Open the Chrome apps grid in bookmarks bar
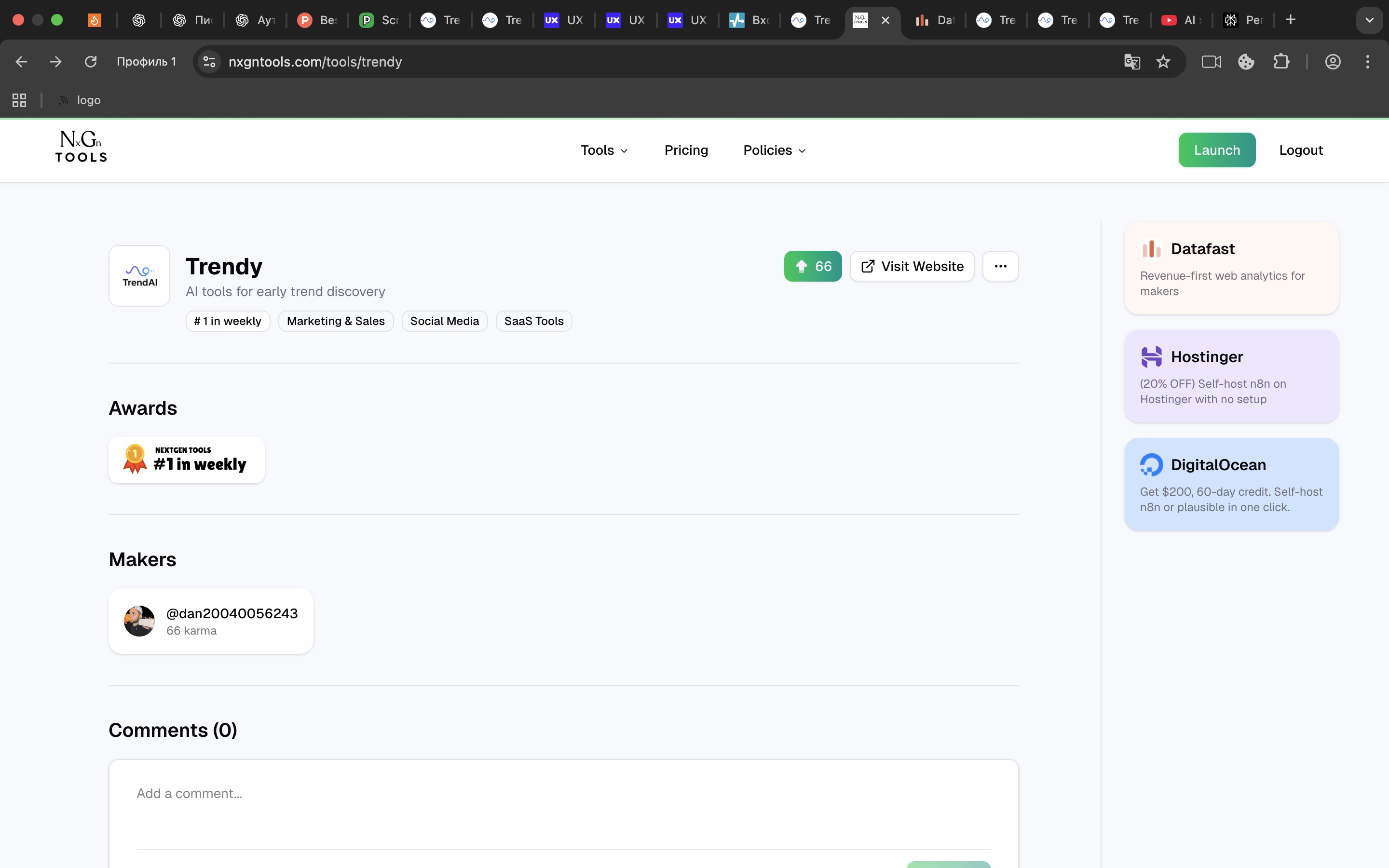1389x868 pixels. (19, 100)
